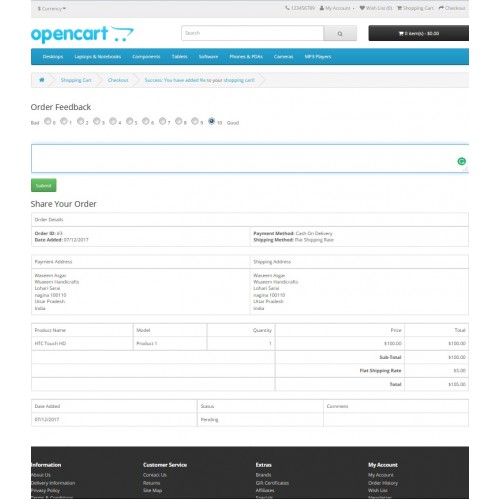Open My Account footer link

381,475
